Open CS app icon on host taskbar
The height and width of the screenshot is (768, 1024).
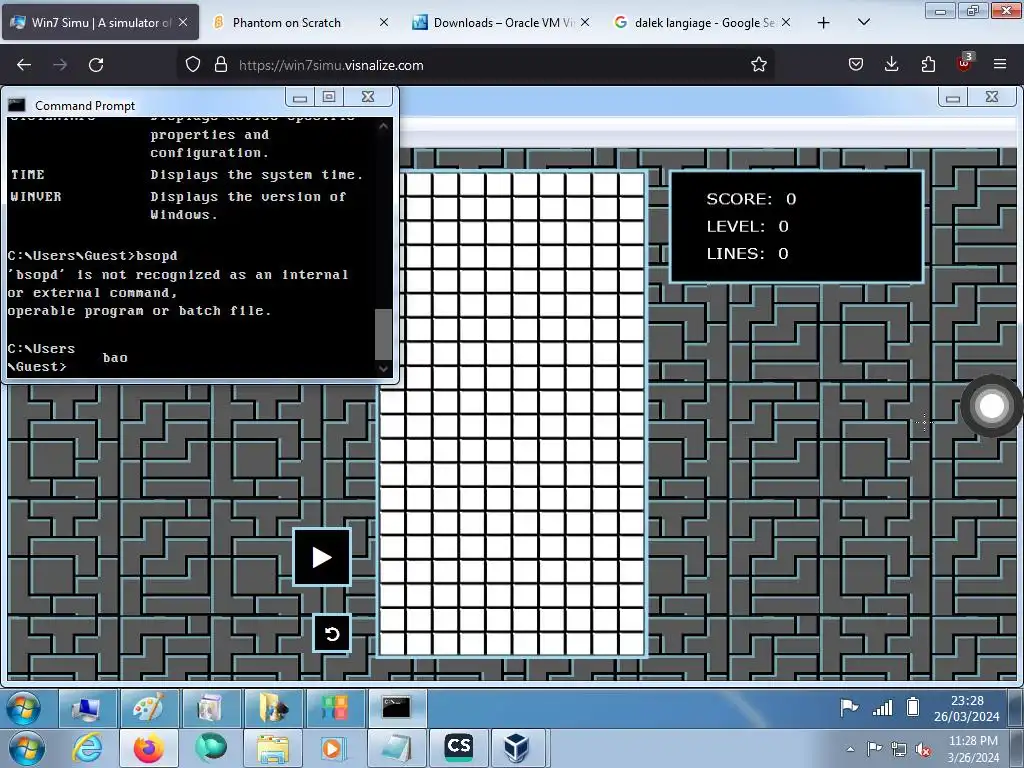pyautogui.click(x=458, y=748)
